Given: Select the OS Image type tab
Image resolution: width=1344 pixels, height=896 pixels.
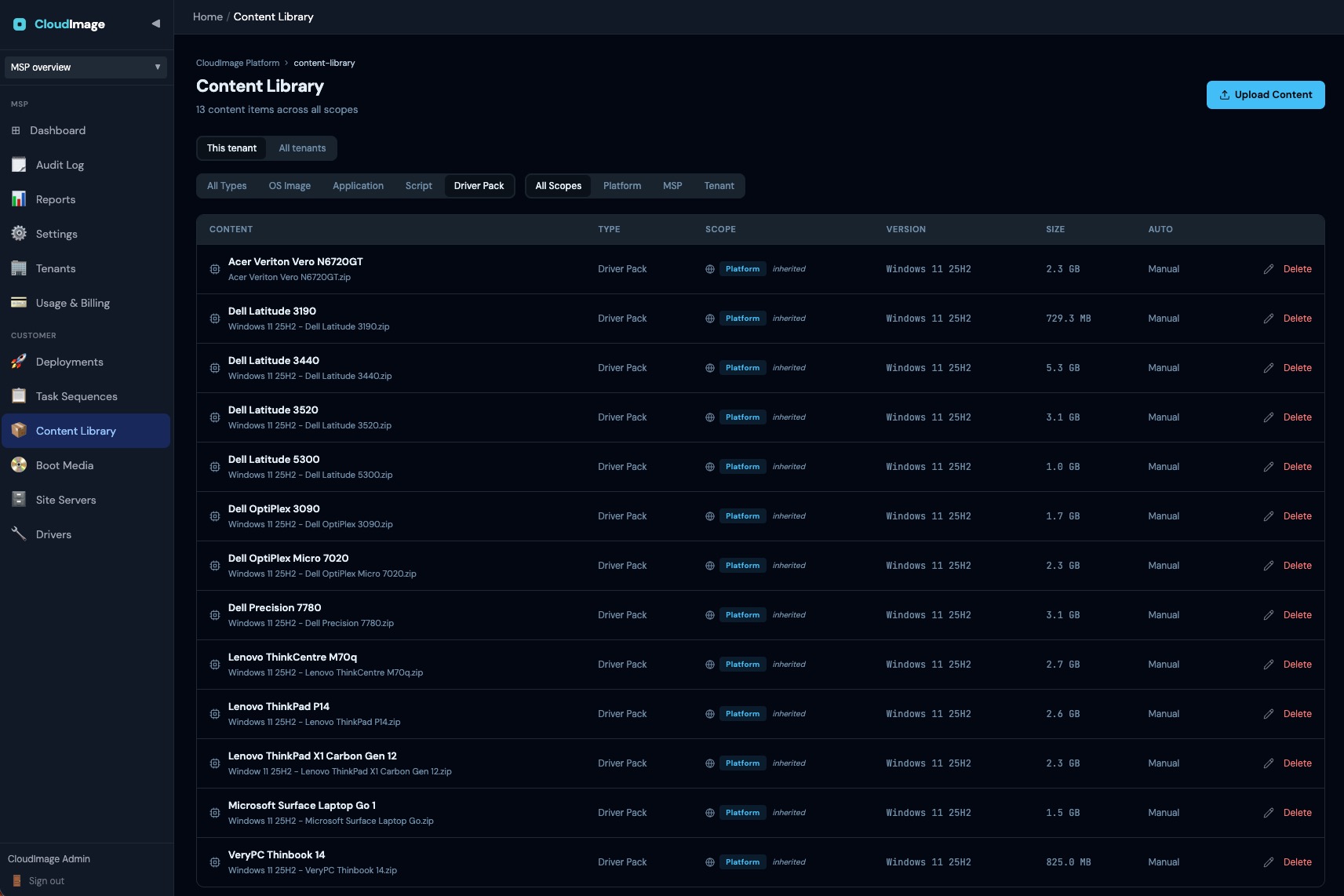Looking at the screenshot, I should (x=290, y=186).
